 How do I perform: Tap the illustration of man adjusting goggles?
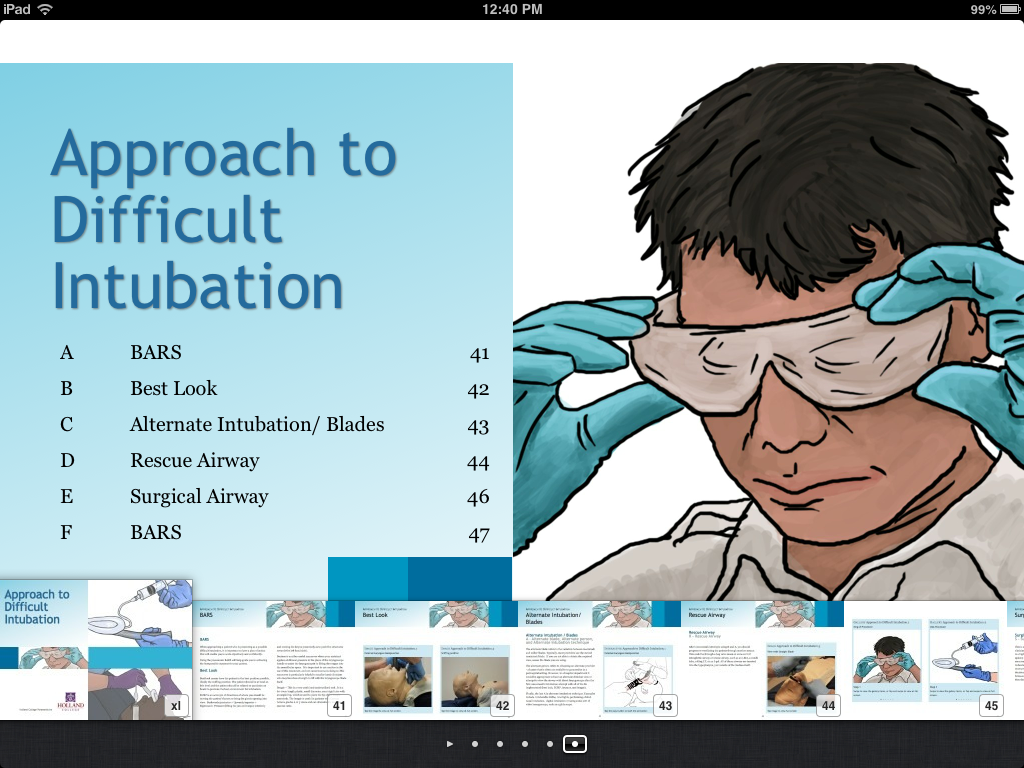point(768,331)
